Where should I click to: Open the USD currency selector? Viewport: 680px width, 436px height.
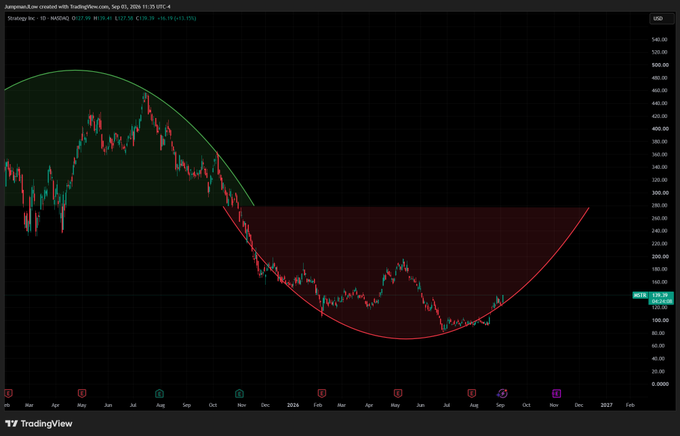(x=661, y=19)
